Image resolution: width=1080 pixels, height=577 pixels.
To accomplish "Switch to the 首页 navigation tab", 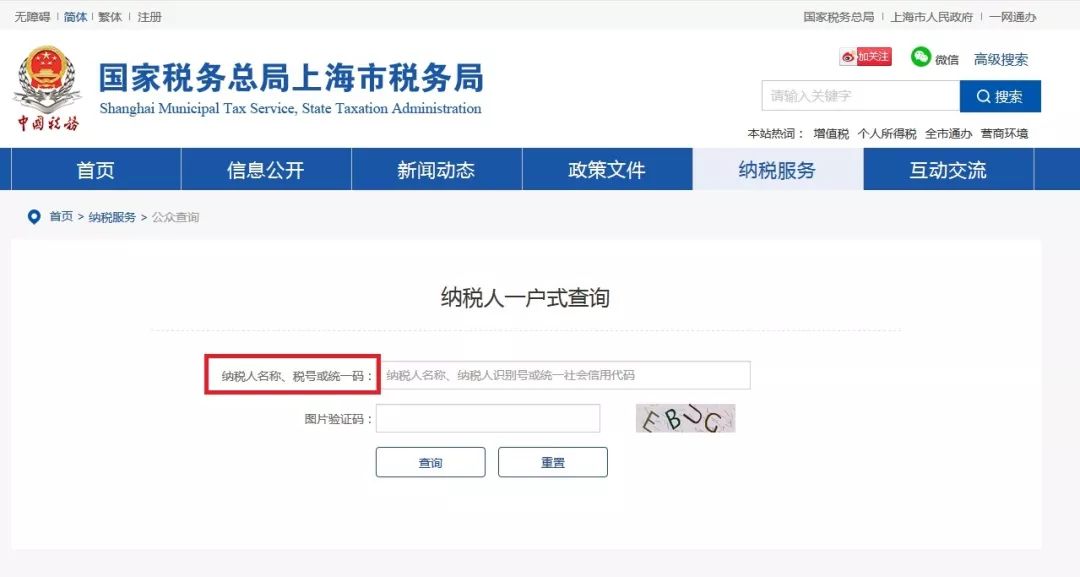I will click(94, 169).
